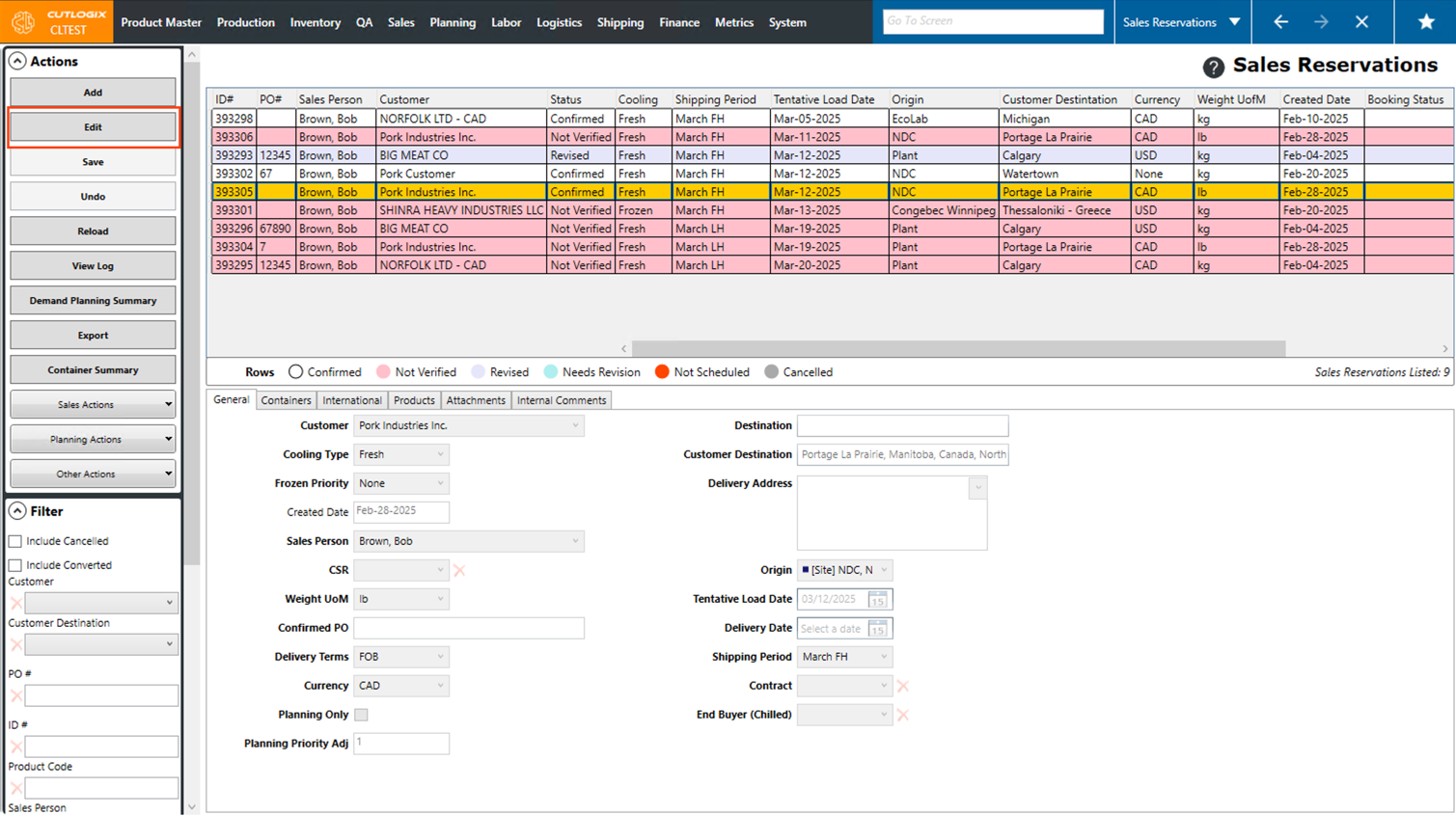Open the Tentative Load Date calendar icon
Image resolution: width=1456 pixels, height=815 pixels.
(877, 599)
